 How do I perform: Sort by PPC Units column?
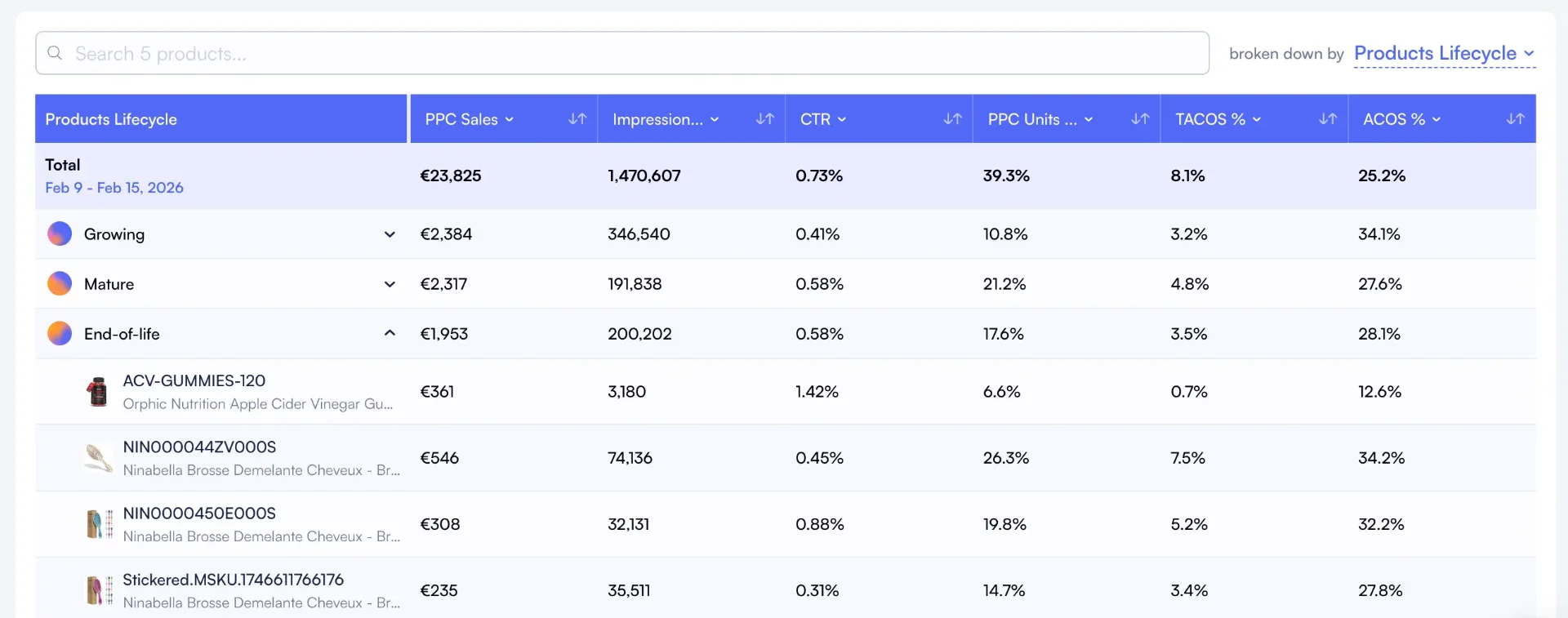1140,119
